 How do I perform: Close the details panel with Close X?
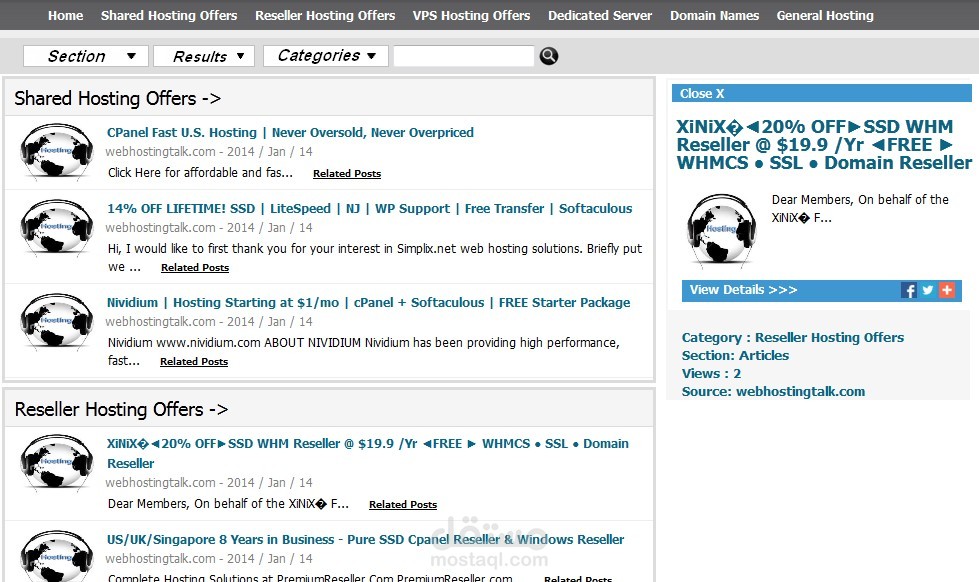point(702,94)
